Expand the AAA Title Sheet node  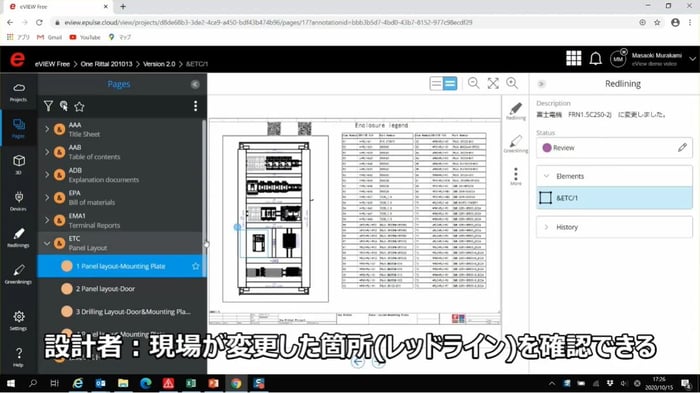(47, 129)
